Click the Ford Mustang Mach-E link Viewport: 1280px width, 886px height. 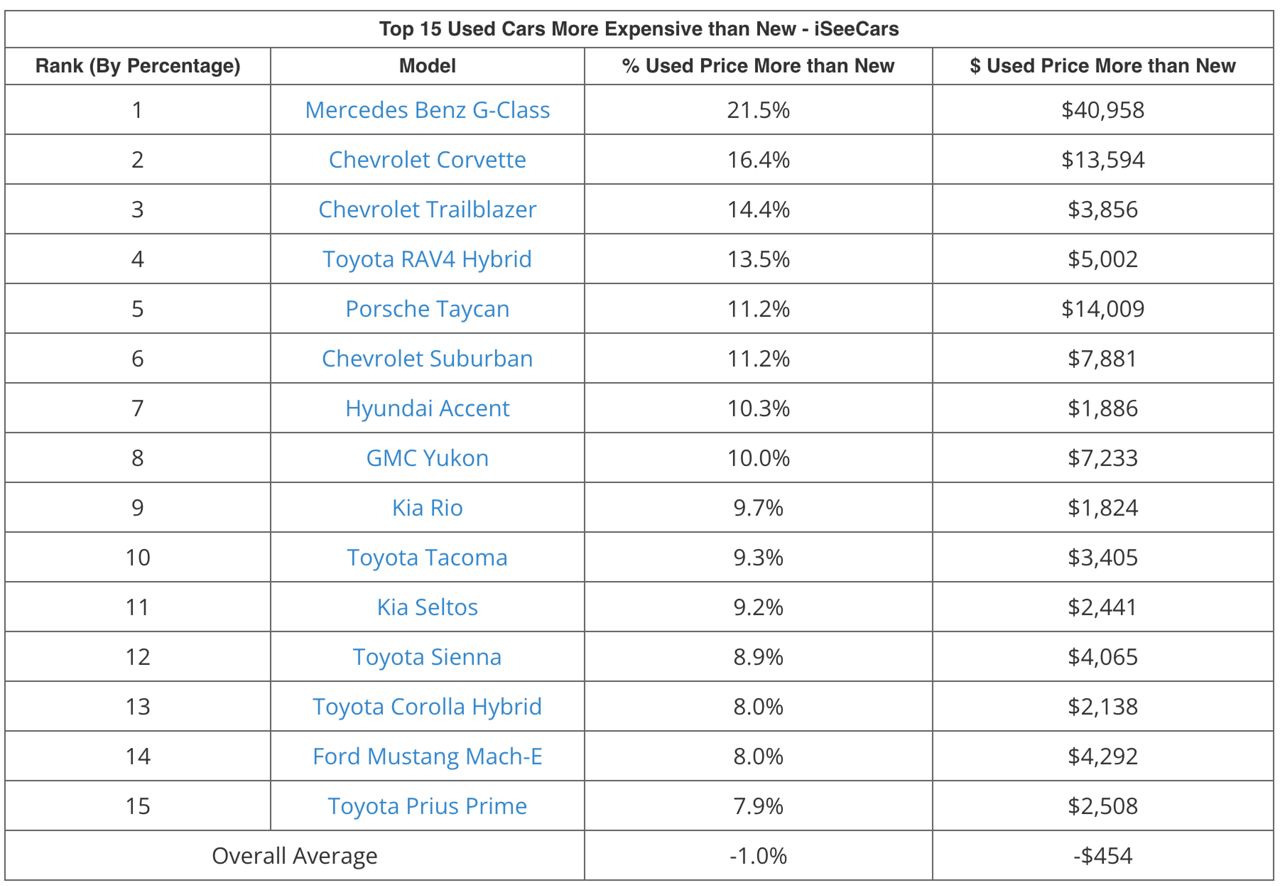pyautogui.click(x=427, y=757)
